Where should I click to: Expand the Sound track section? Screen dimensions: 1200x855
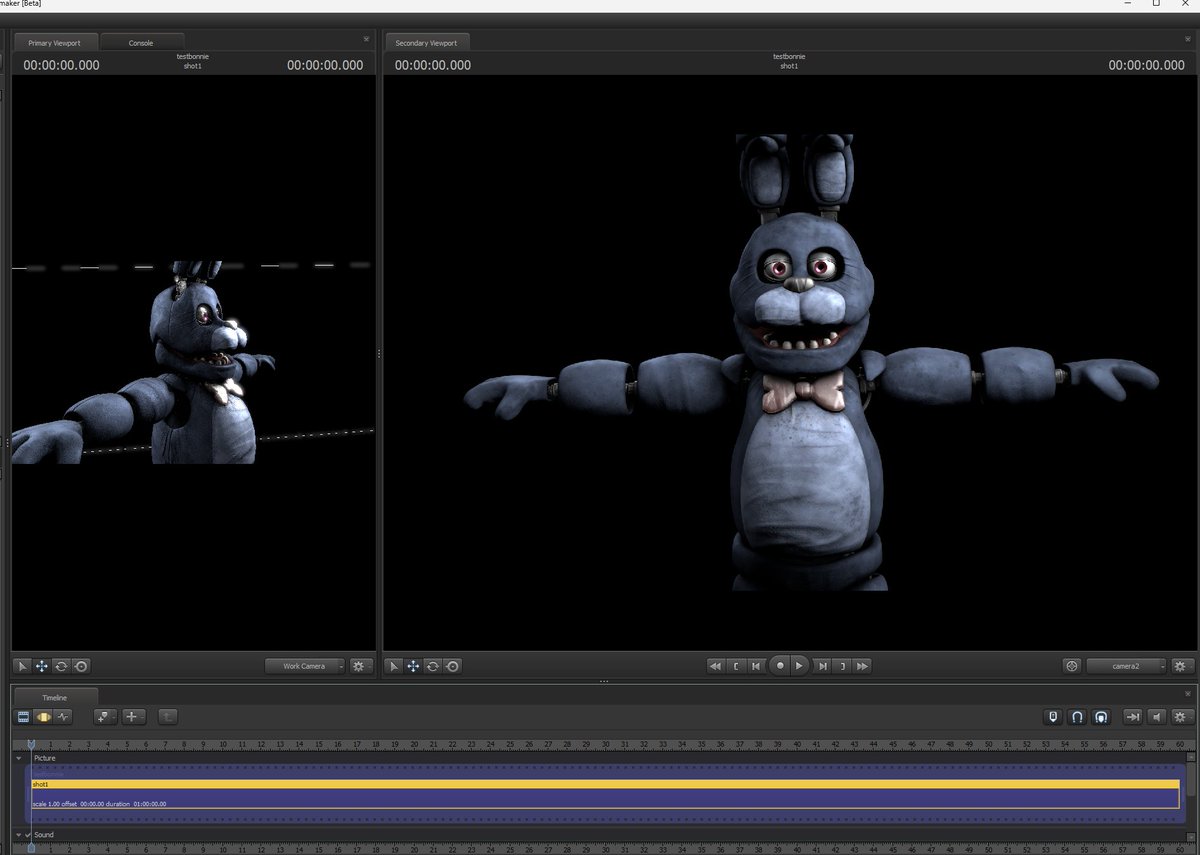click(x=16, y=834)
